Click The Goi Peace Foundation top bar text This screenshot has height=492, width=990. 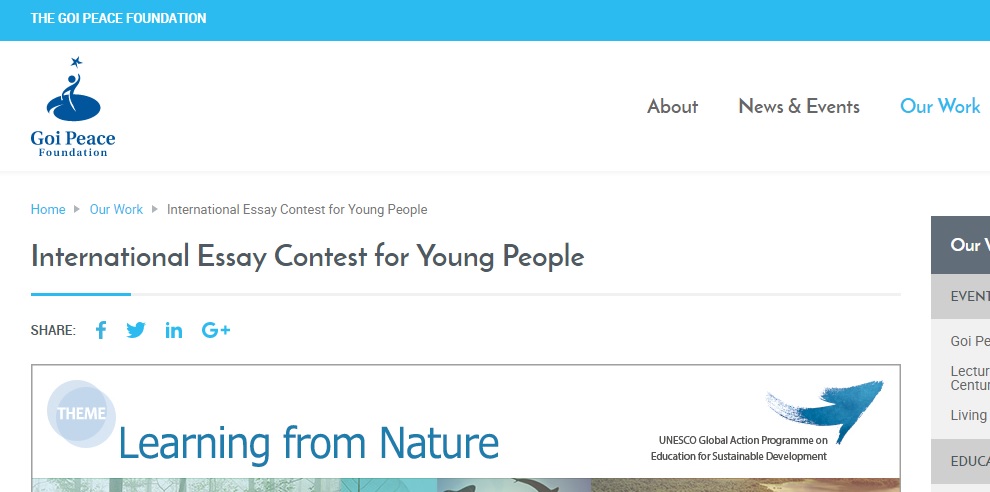click(x=119, y=19)
